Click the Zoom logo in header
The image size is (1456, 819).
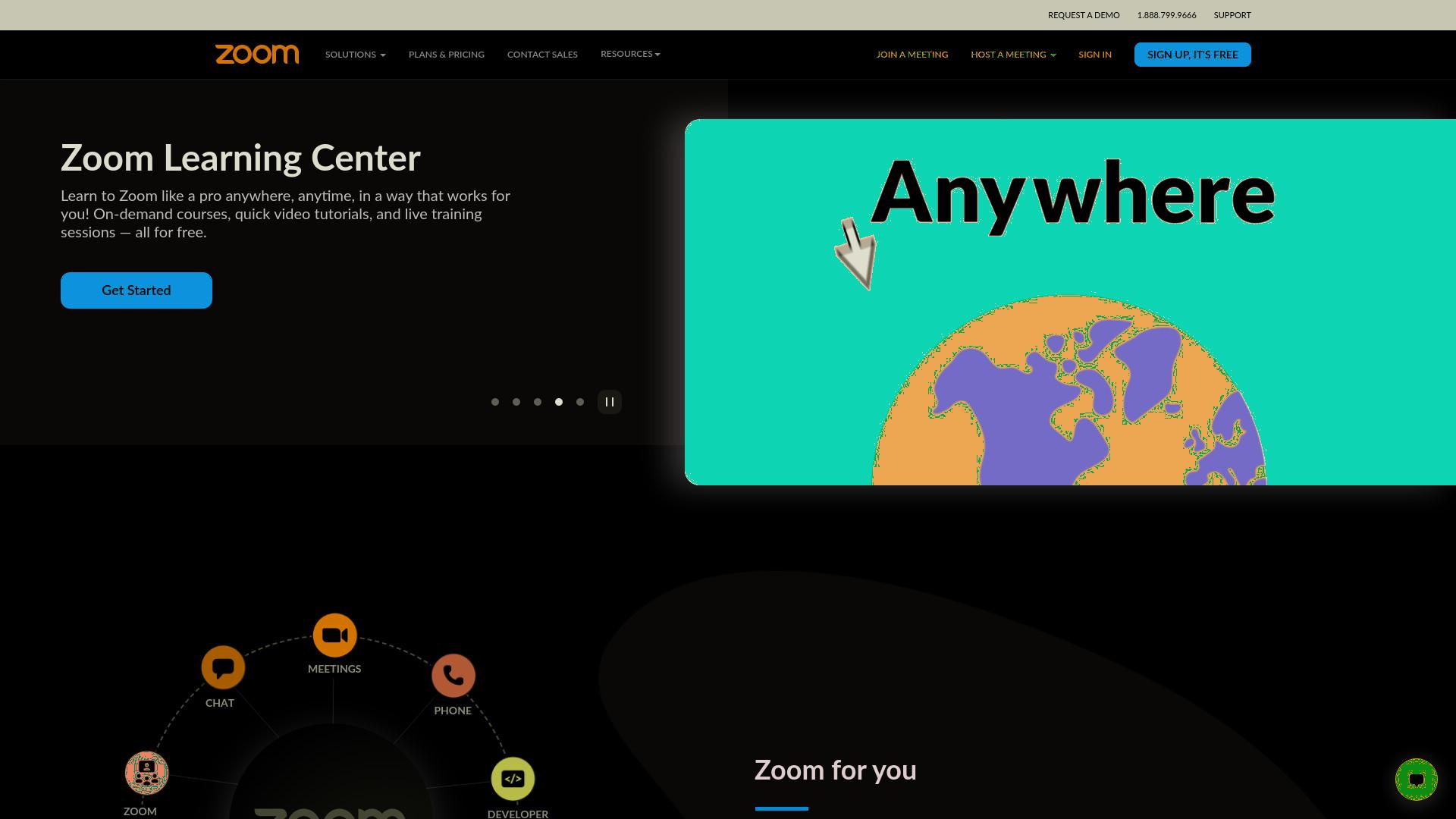(257, 54)
